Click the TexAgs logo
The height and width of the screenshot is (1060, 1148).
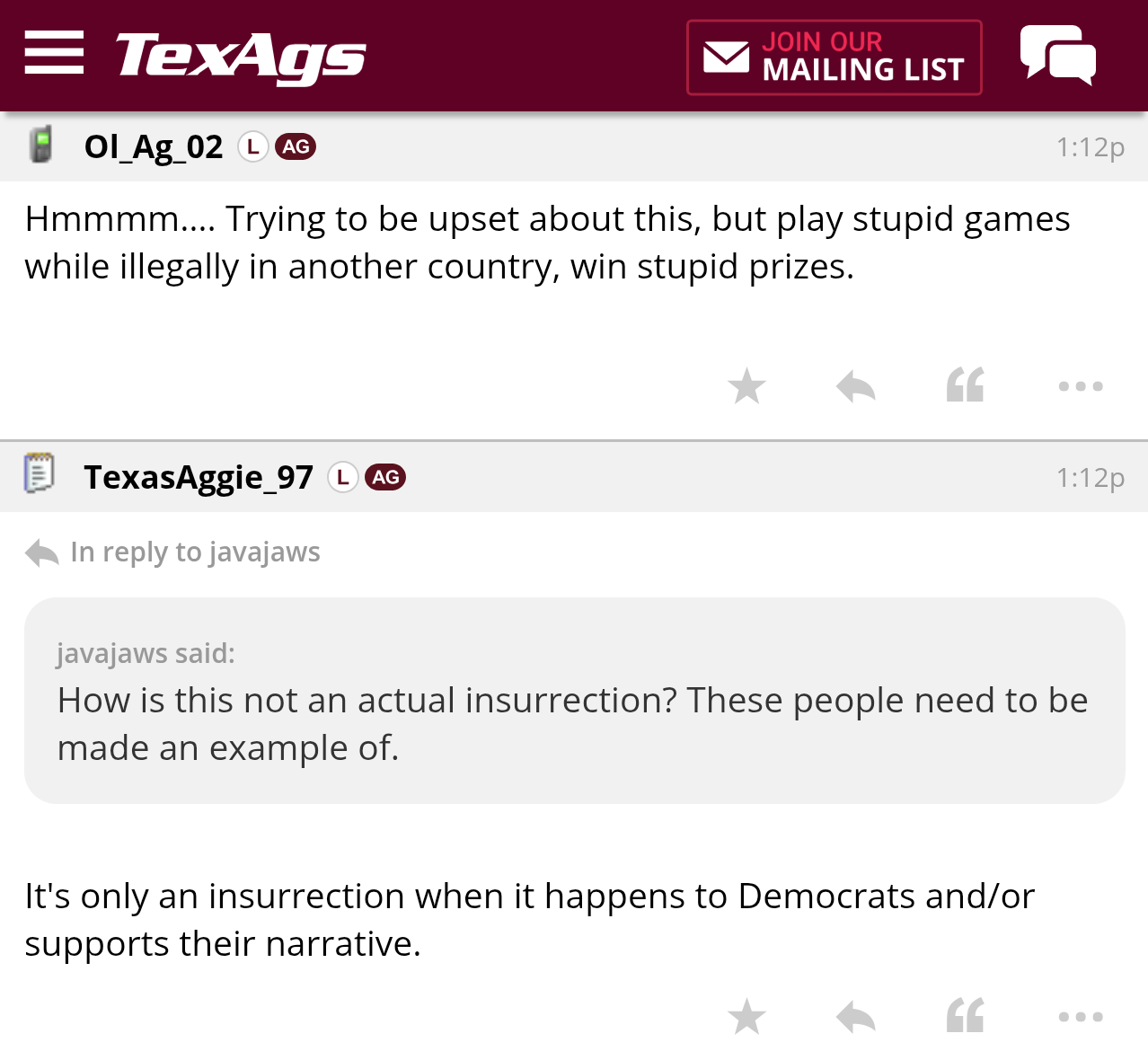point(240,56)
